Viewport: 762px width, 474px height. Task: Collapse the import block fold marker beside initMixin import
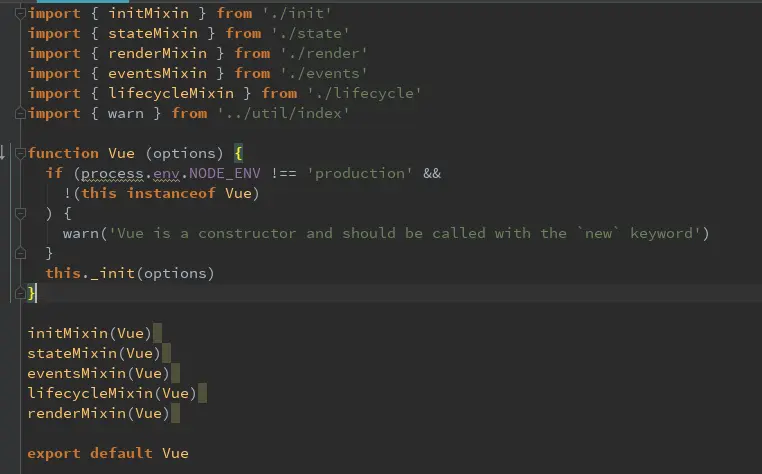[20, 14]
